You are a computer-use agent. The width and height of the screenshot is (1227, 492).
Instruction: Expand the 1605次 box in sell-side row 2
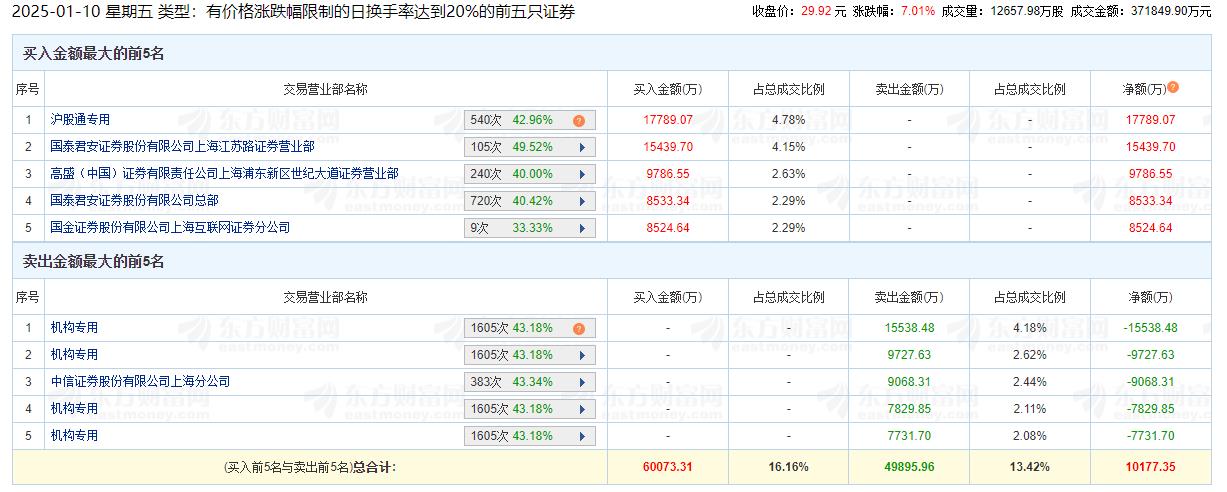coord(581,355)
